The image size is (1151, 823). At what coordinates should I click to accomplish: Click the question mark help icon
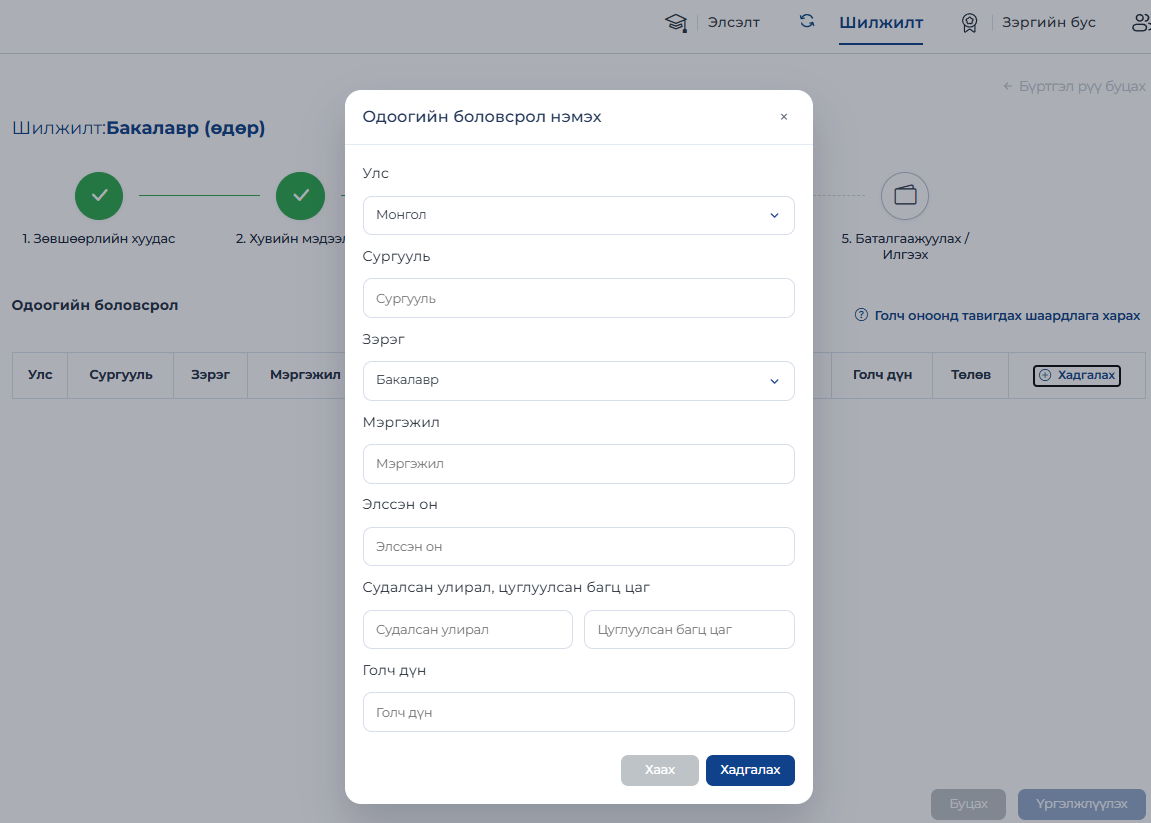tap(861, 315)
